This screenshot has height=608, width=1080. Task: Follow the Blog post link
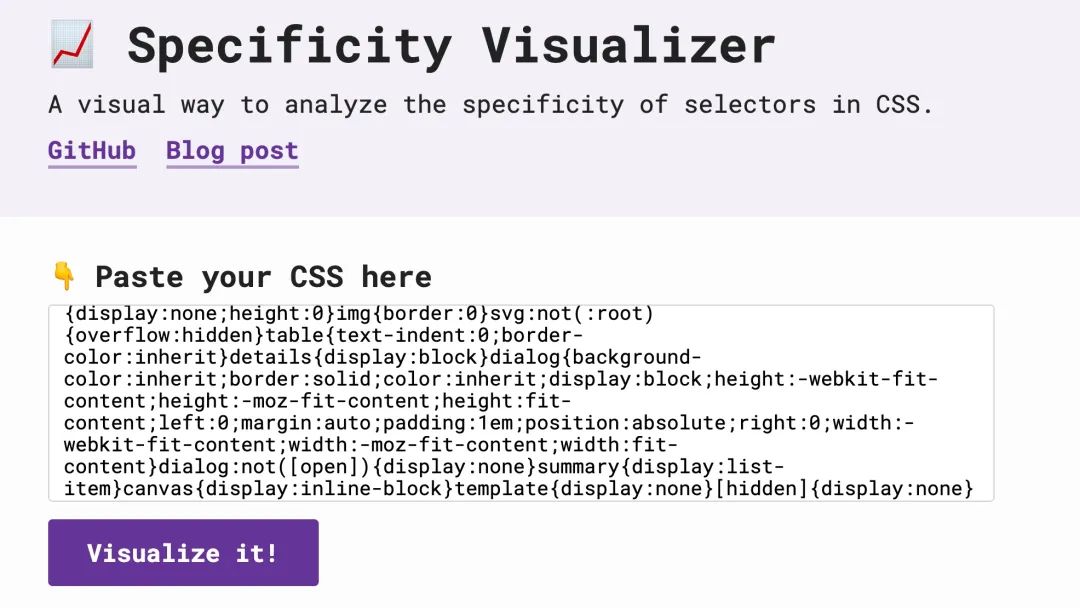[232, 151]
